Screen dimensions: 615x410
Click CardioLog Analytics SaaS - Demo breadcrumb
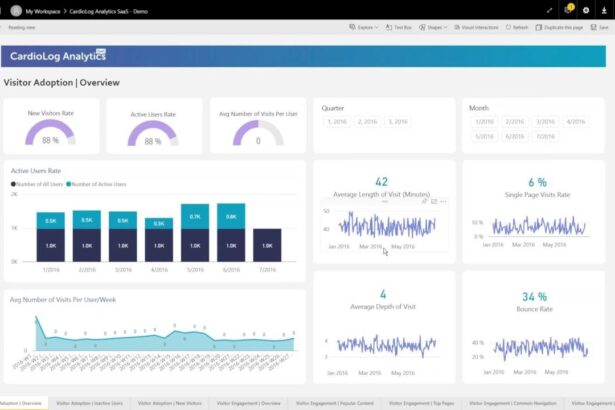pyautogui.click(x=109, y=11)
